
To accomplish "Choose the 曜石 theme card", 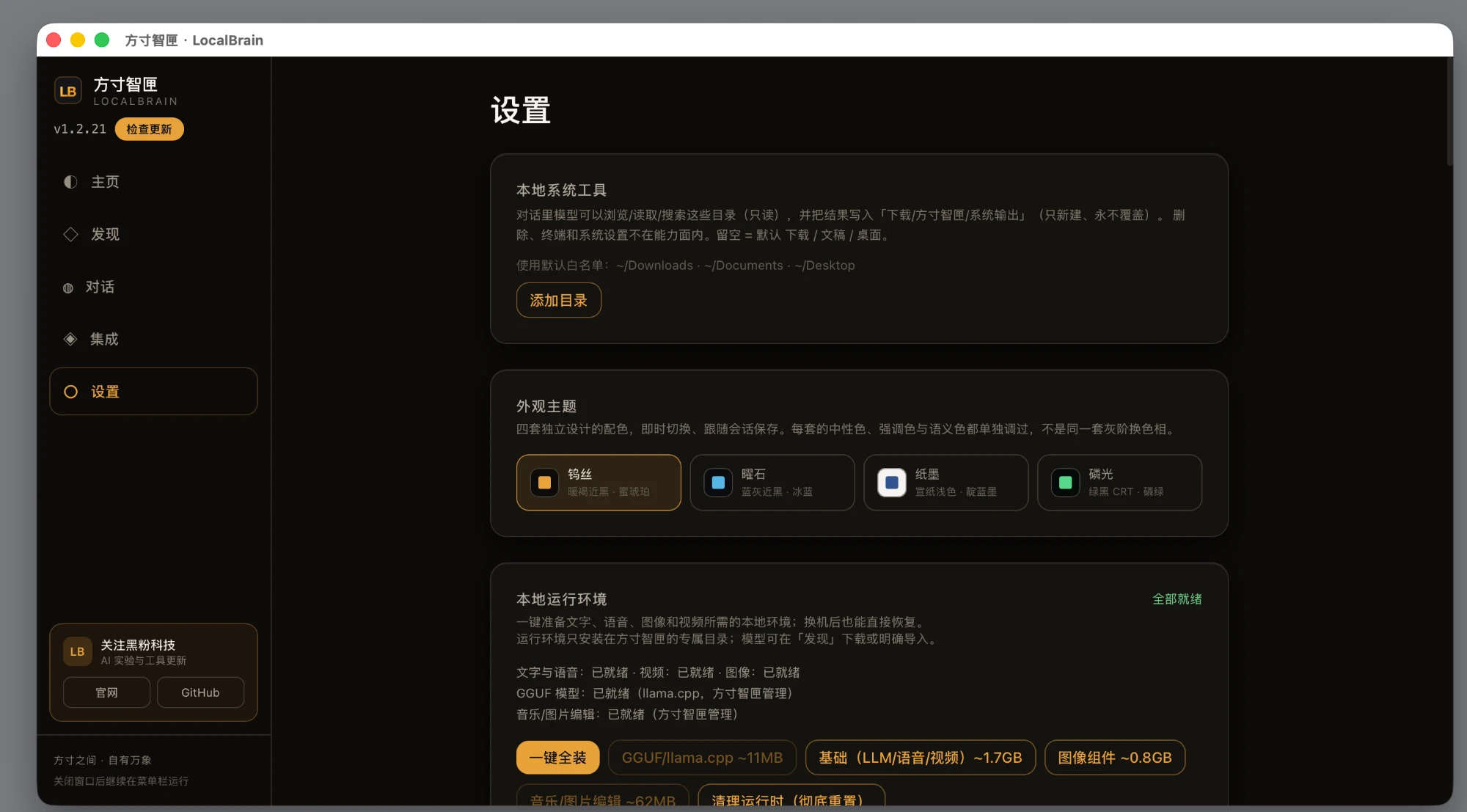I will pyautogui.click(x=772, y=483).
